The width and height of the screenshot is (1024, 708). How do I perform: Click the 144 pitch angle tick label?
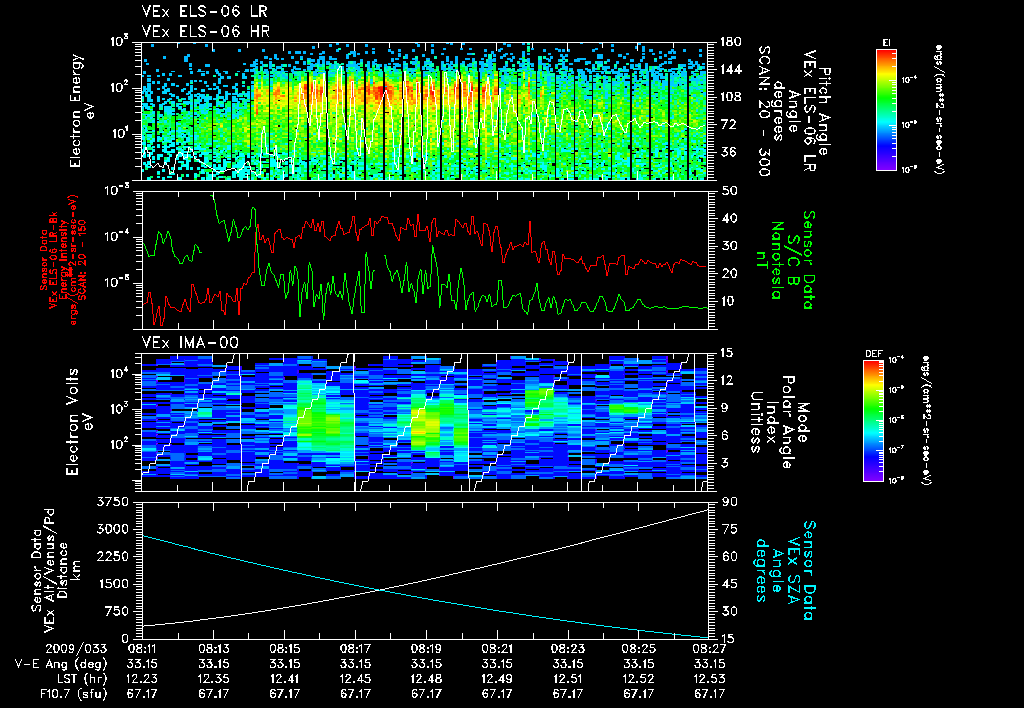(730, 69)
